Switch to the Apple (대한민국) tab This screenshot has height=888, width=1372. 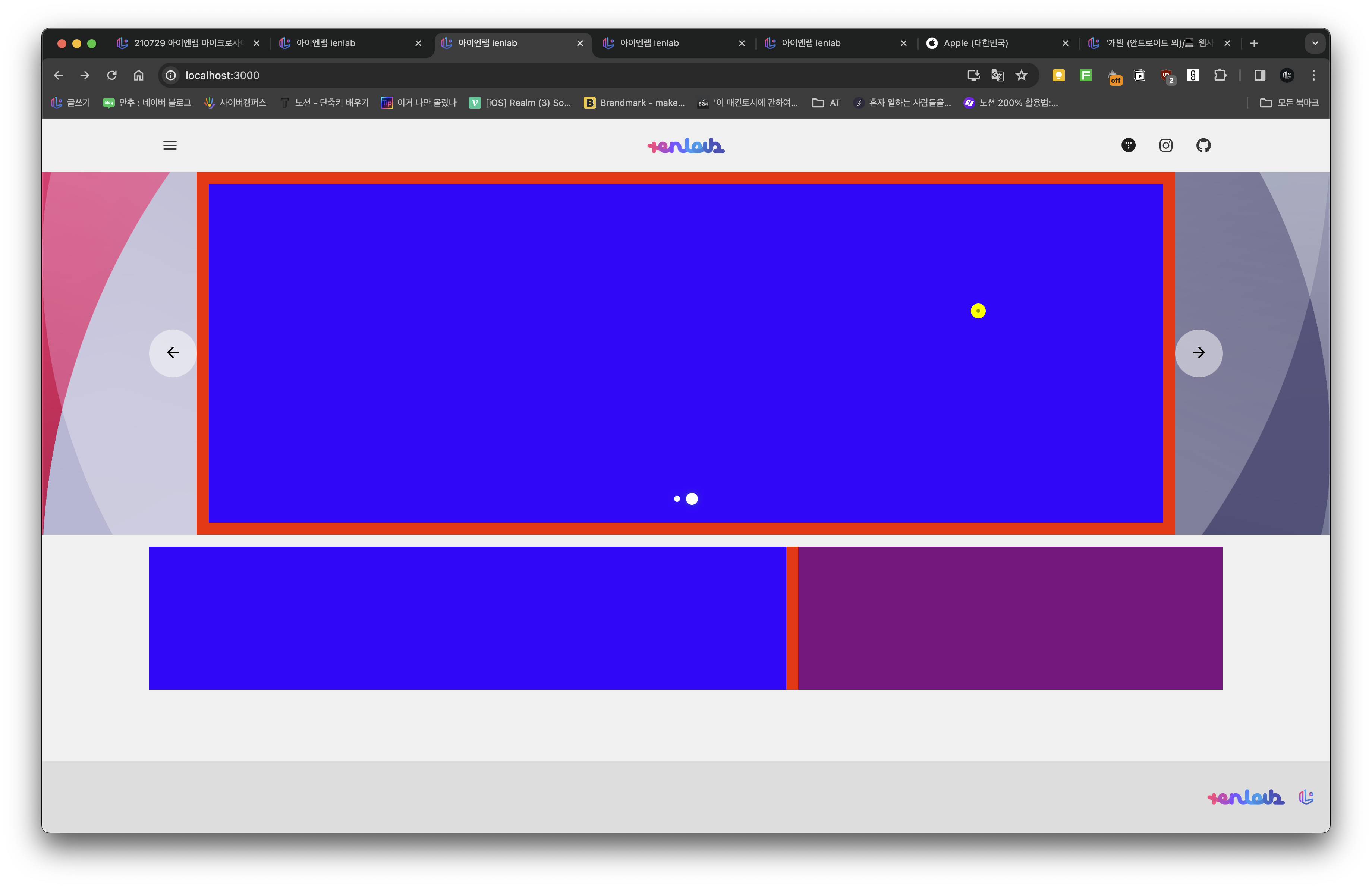point(975,43)
